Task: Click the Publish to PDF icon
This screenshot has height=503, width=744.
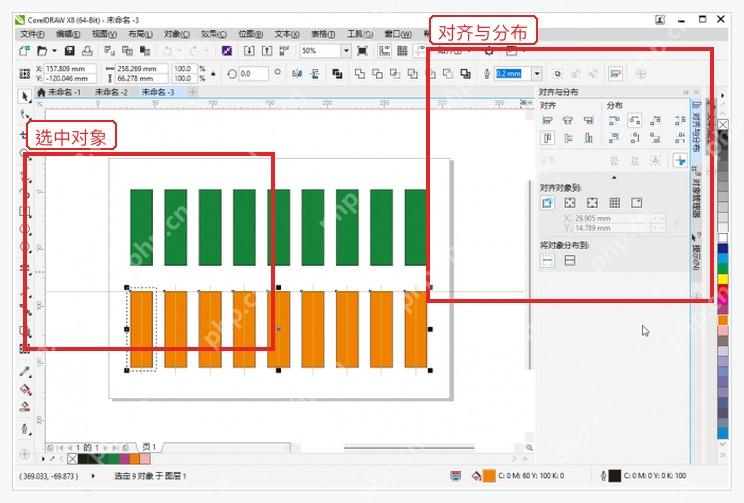Action: (x=285, y=50)
